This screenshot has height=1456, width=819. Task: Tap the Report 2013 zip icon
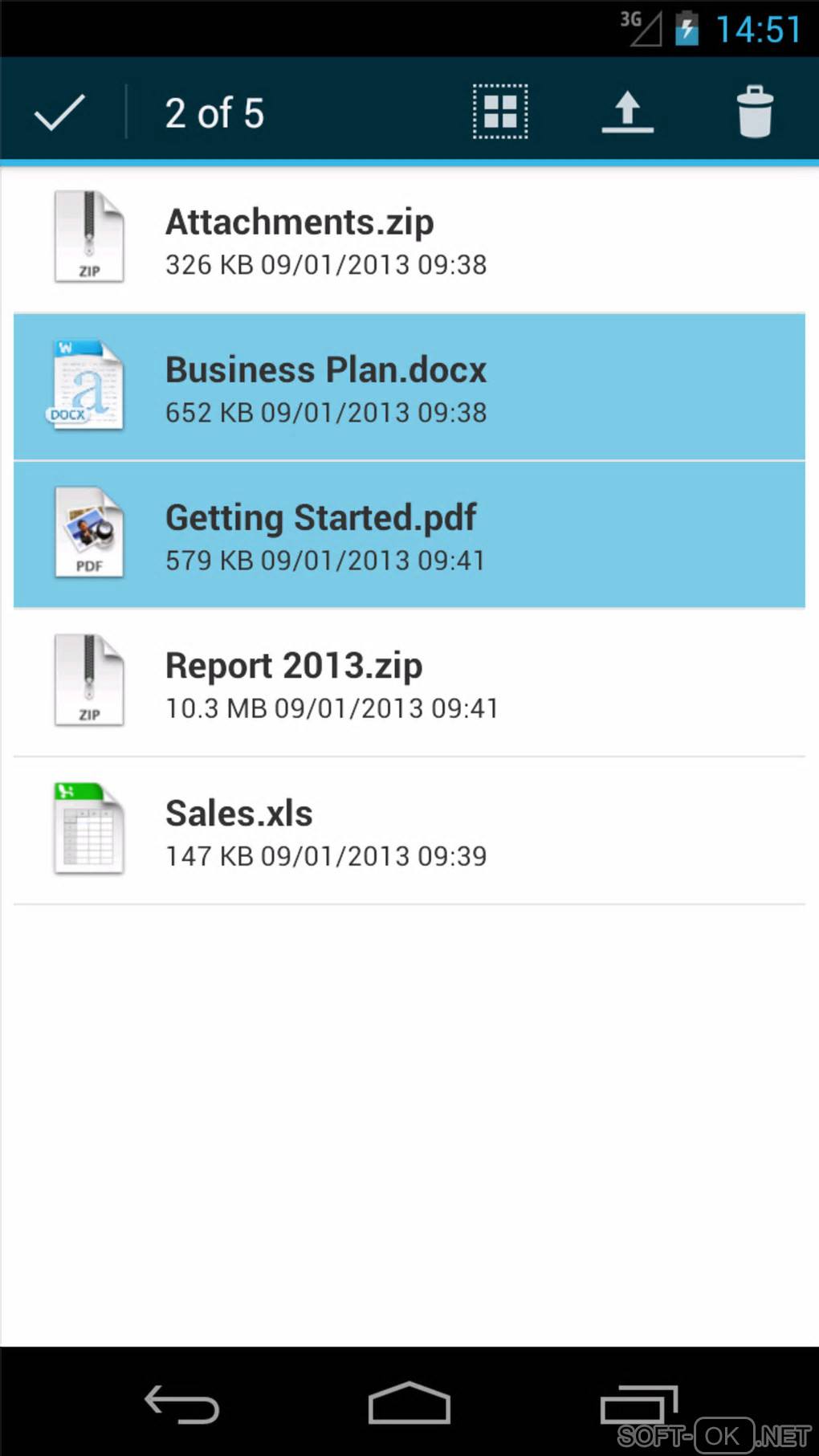(89, 680)
